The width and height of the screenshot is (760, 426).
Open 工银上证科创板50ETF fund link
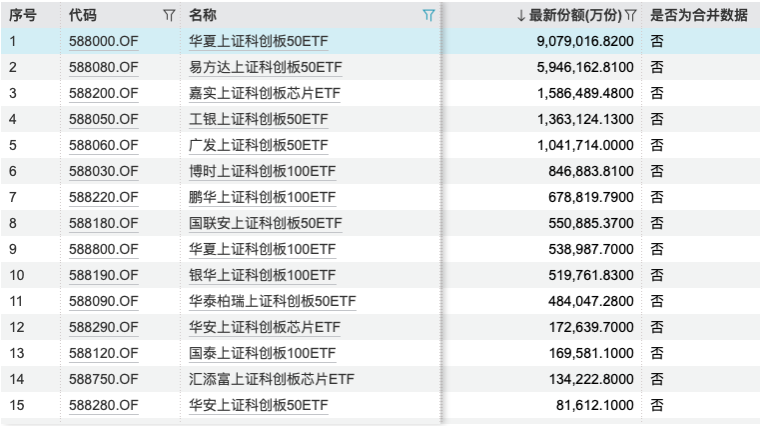[x=258, y=119]
